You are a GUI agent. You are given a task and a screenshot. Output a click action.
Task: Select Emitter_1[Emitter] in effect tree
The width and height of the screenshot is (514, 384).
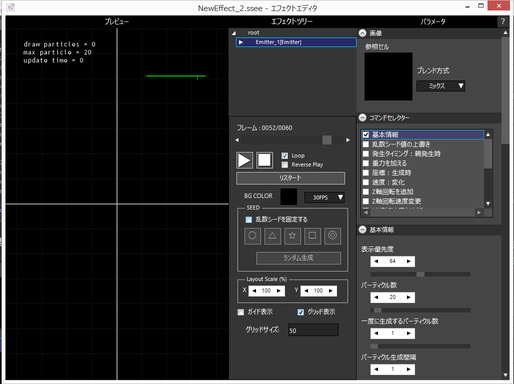coord(296,42)
